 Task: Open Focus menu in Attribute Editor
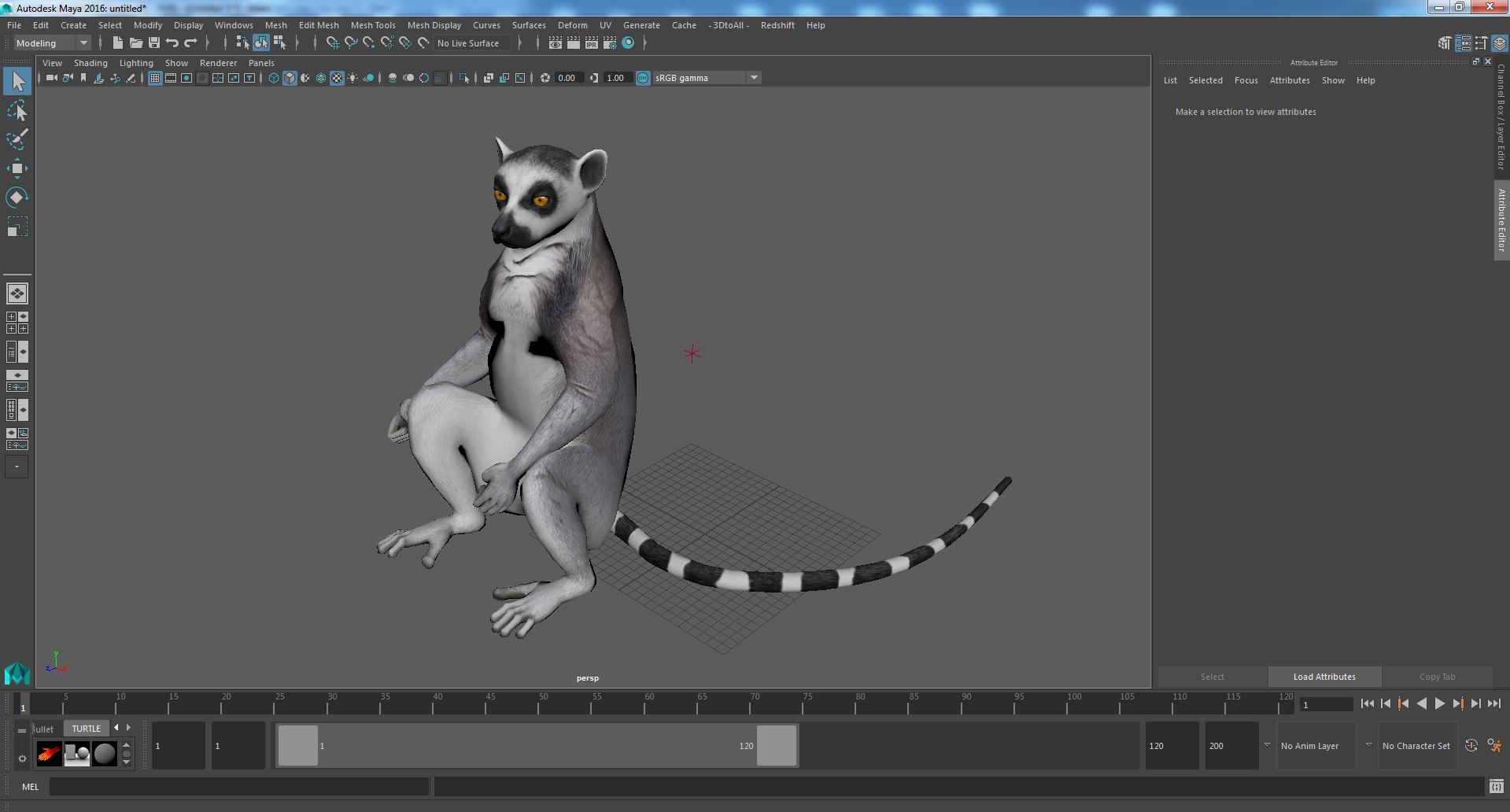[x=1246, y=80]
